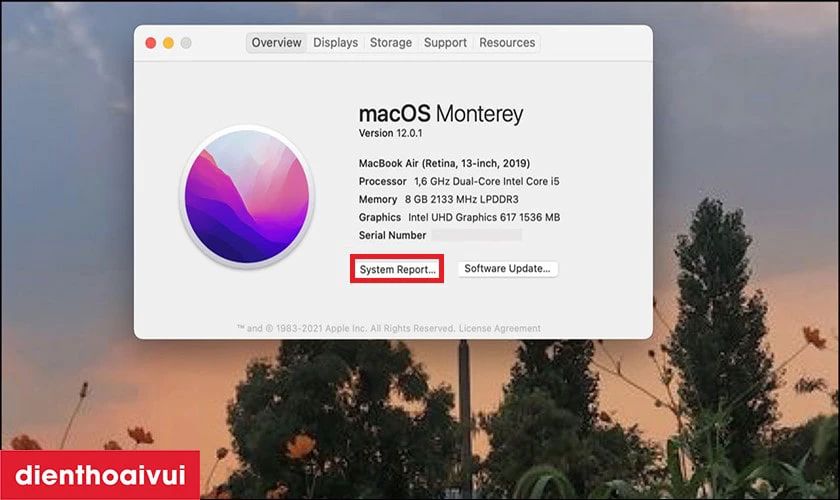Close the About This Mac window
Image resolution: width=840 pixels, height=500 pixels.
point(151,43)
